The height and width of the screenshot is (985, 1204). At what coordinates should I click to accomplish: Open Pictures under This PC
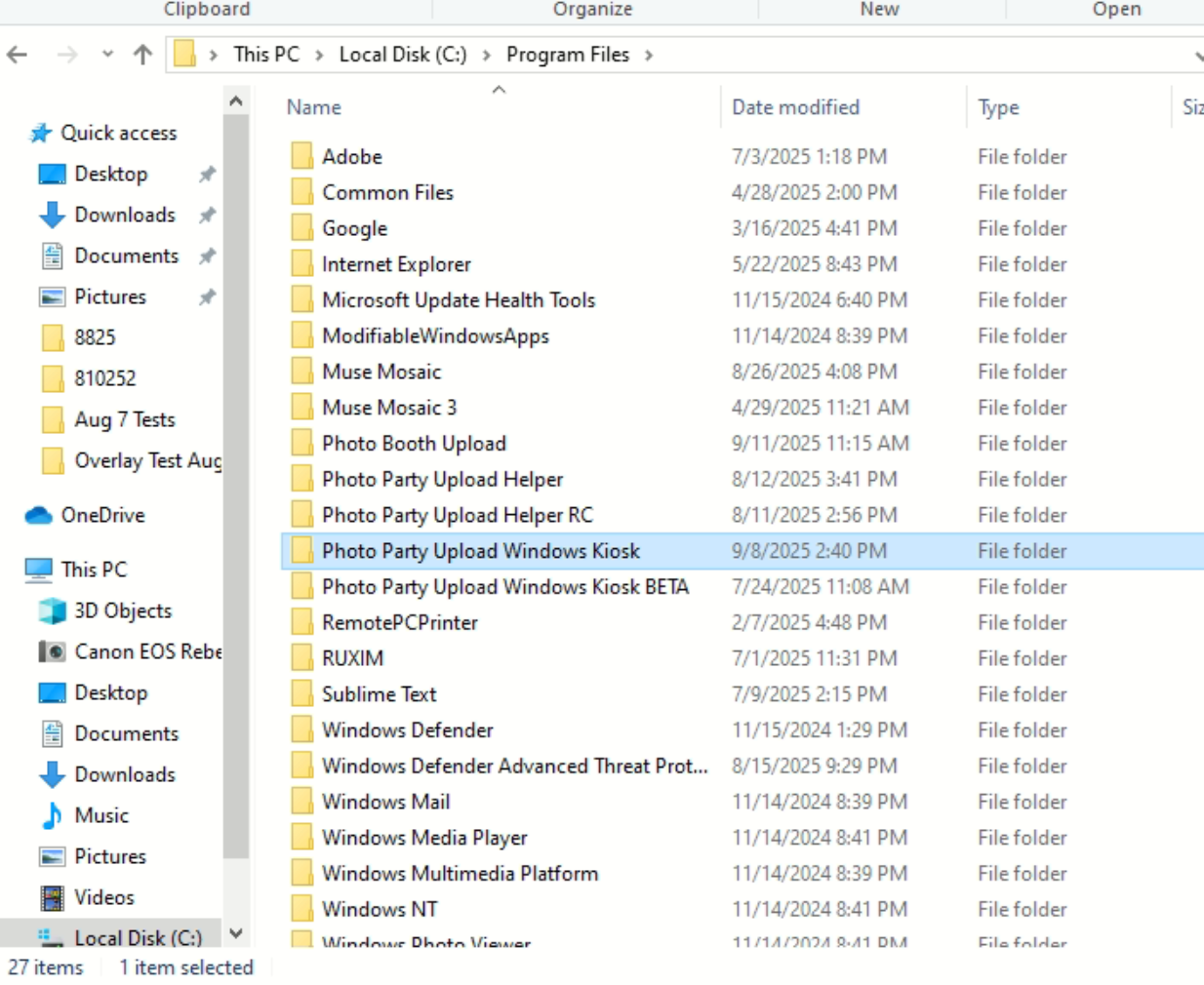click(x=110, y=856)
